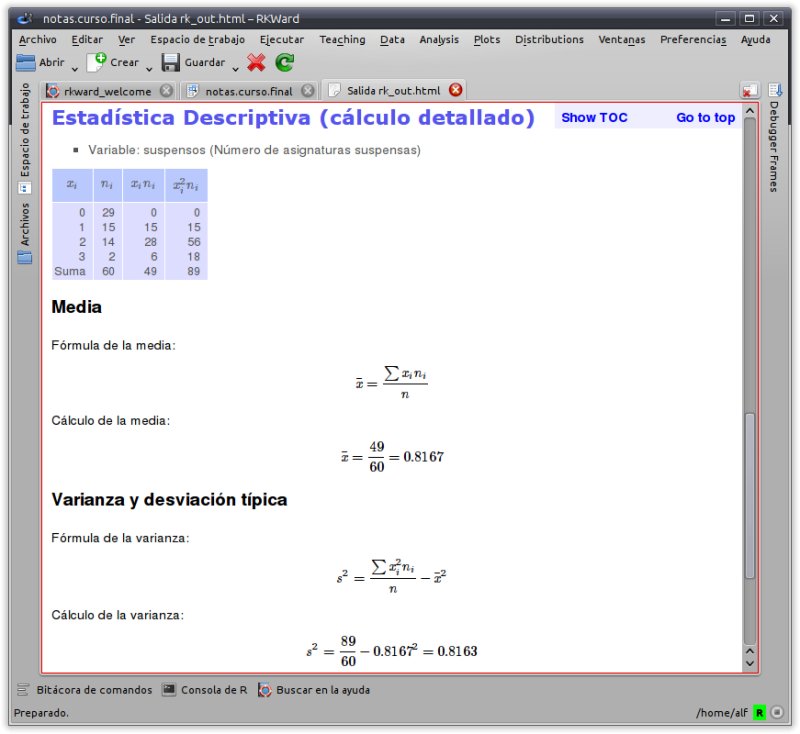Image resolution: width=800 pixels, height=734 pixels.
Task: Click the Debugger Frames icon
Action: coord(776,91)
